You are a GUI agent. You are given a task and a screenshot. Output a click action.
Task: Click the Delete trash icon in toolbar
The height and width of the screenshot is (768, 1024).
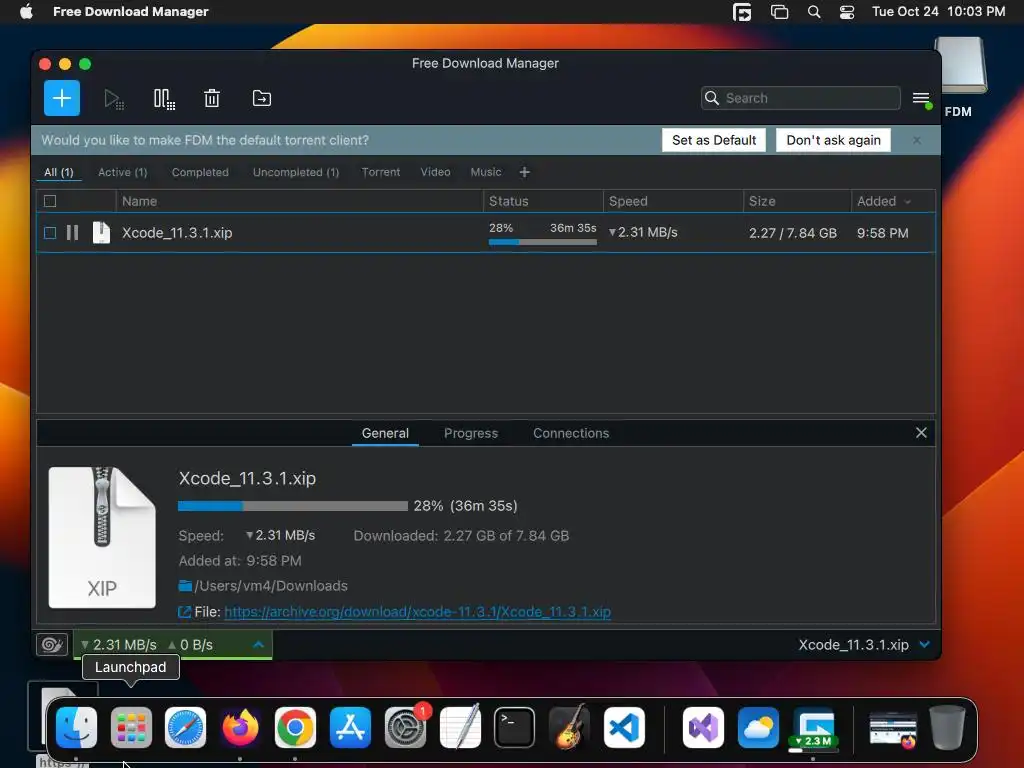click(212, 99)
